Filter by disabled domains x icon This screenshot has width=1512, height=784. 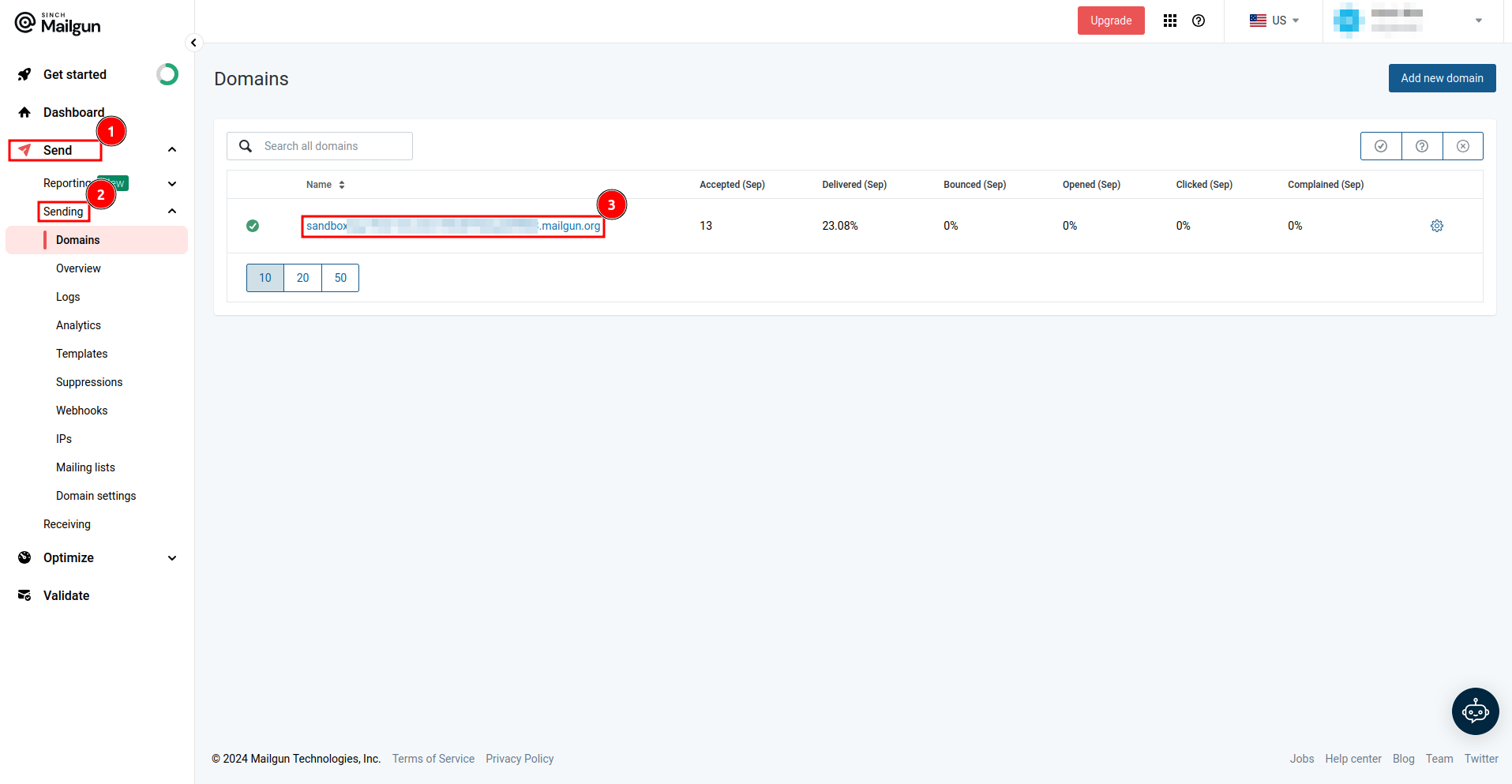1463,146
